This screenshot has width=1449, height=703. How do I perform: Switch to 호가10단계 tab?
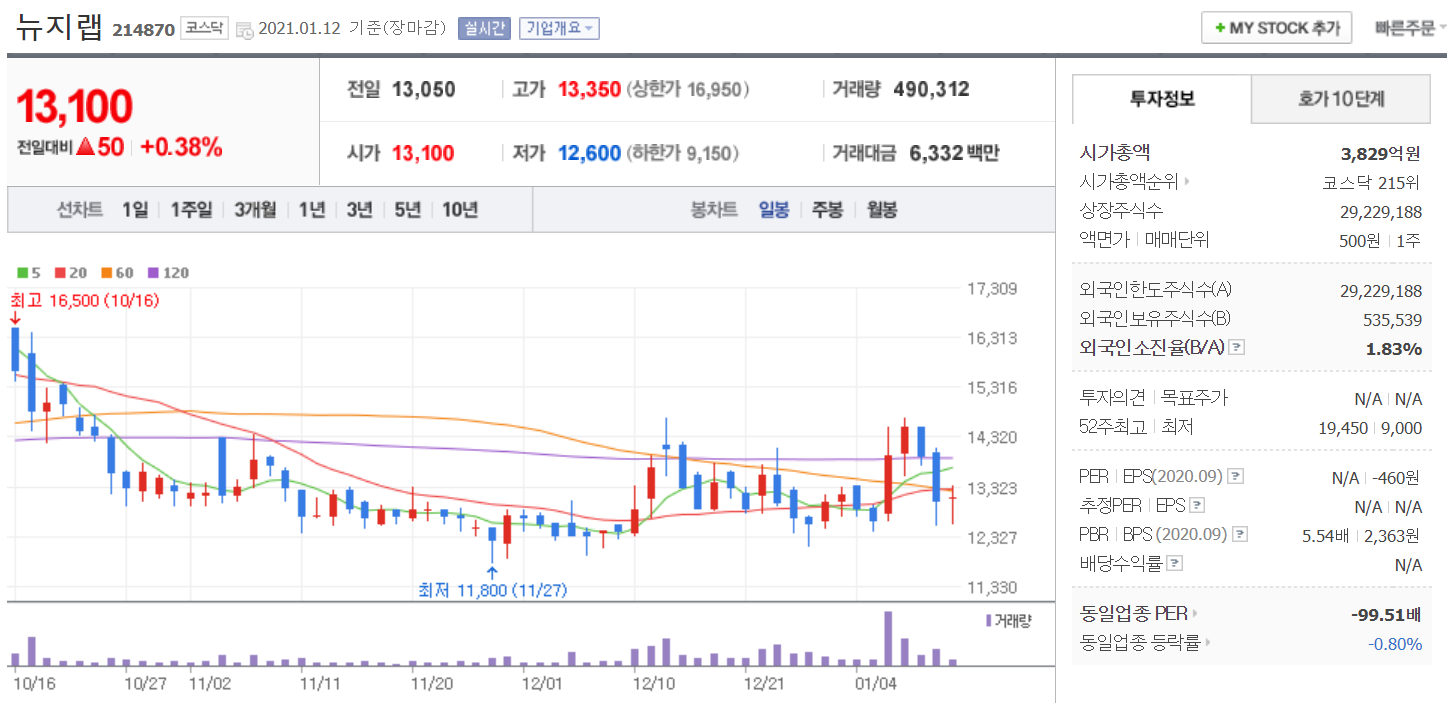tap(1341, 99)
